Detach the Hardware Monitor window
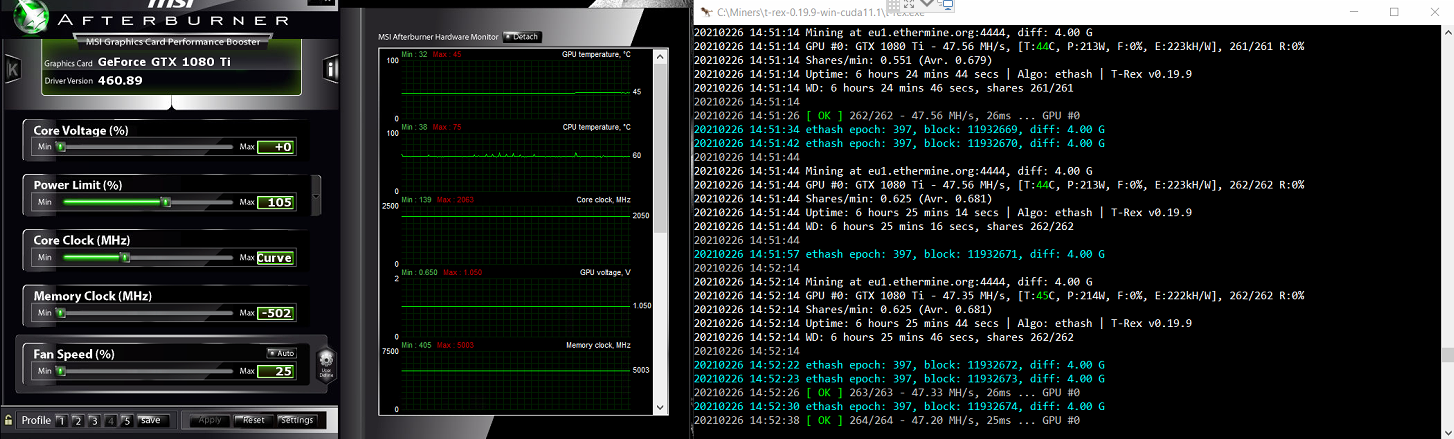This screenshot has width=1454, height=439. 522,37
